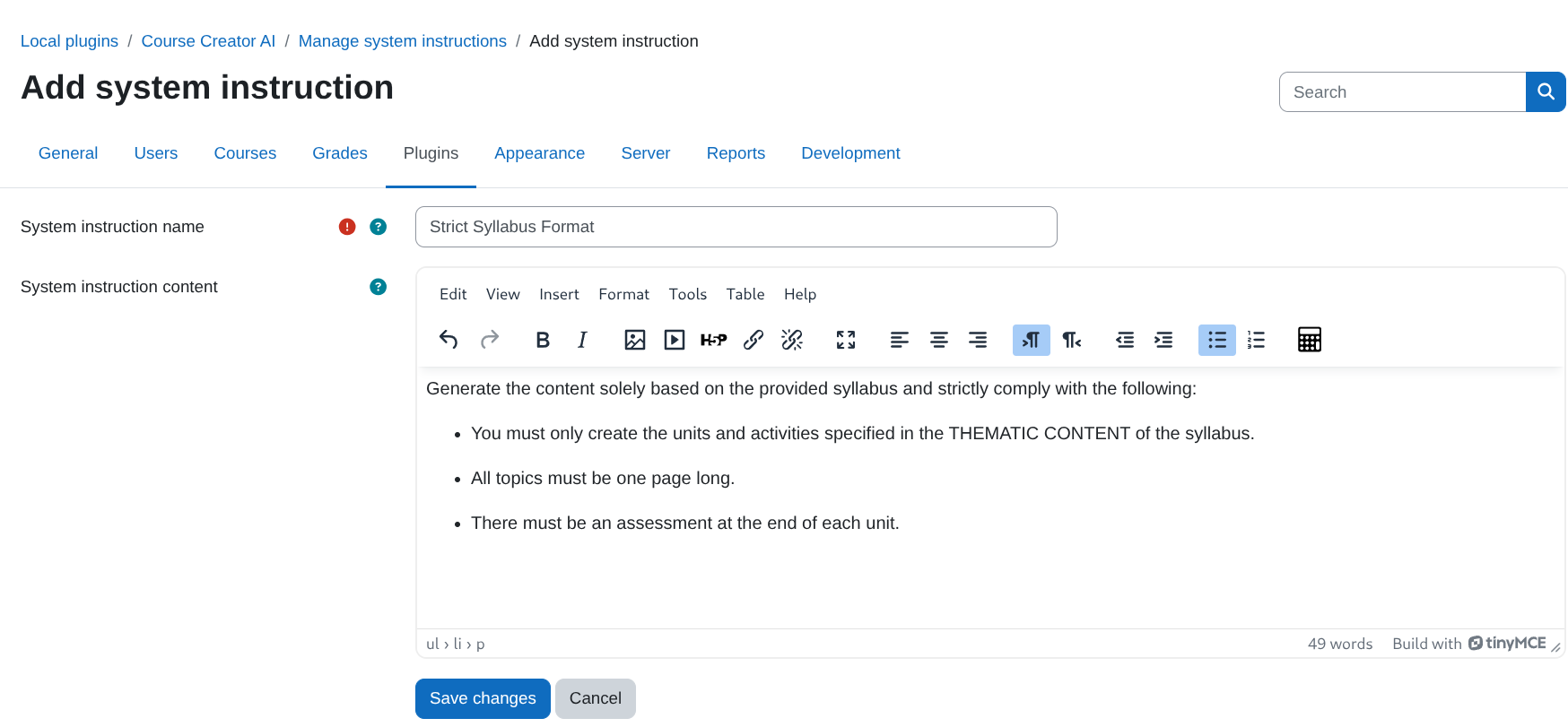The height and width of the screenshot is (727, 1568).
Task: Remove link with unlink icon
Action: pos(792,340)
